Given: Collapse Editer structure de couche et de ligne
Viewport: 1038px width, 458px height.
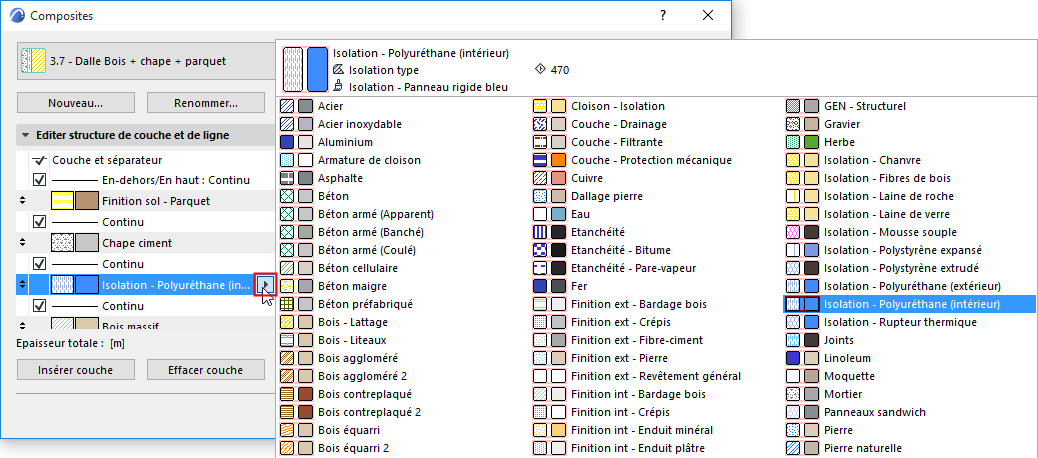Looking at the screenshot, I should pyautogui.click(x=25, y=135).
